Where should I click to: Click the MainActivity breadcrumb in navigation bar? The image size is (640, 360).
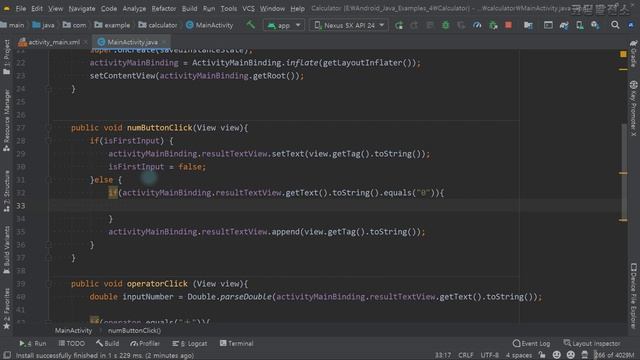click(x=209, y=25)
